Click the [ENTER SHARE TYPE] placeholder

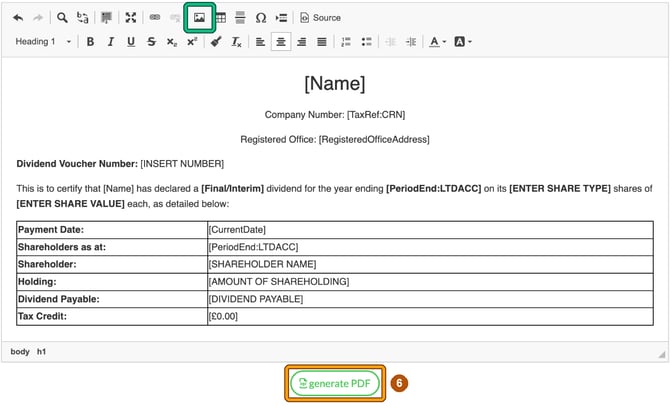click(x=560, y=188)
